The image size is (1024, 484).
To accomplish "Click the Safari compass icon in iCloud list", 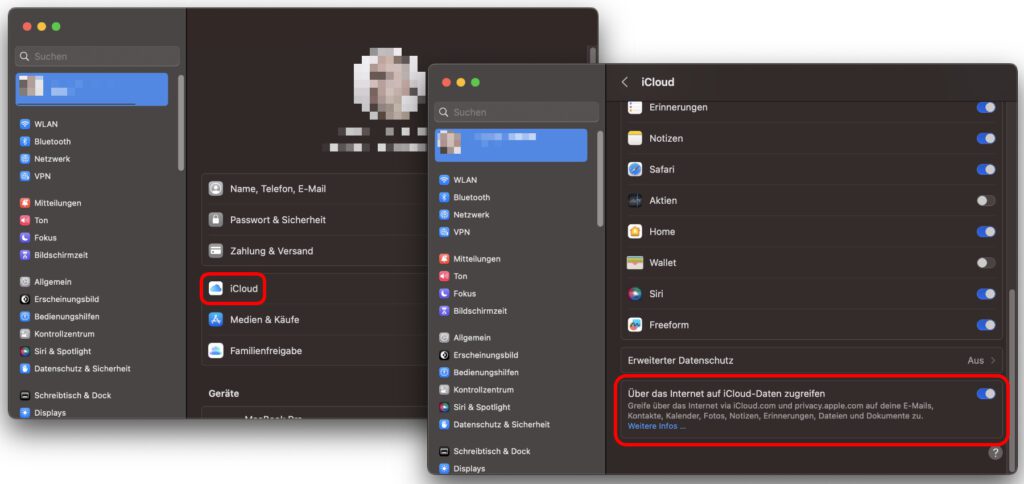I will (x=634, y=169).
